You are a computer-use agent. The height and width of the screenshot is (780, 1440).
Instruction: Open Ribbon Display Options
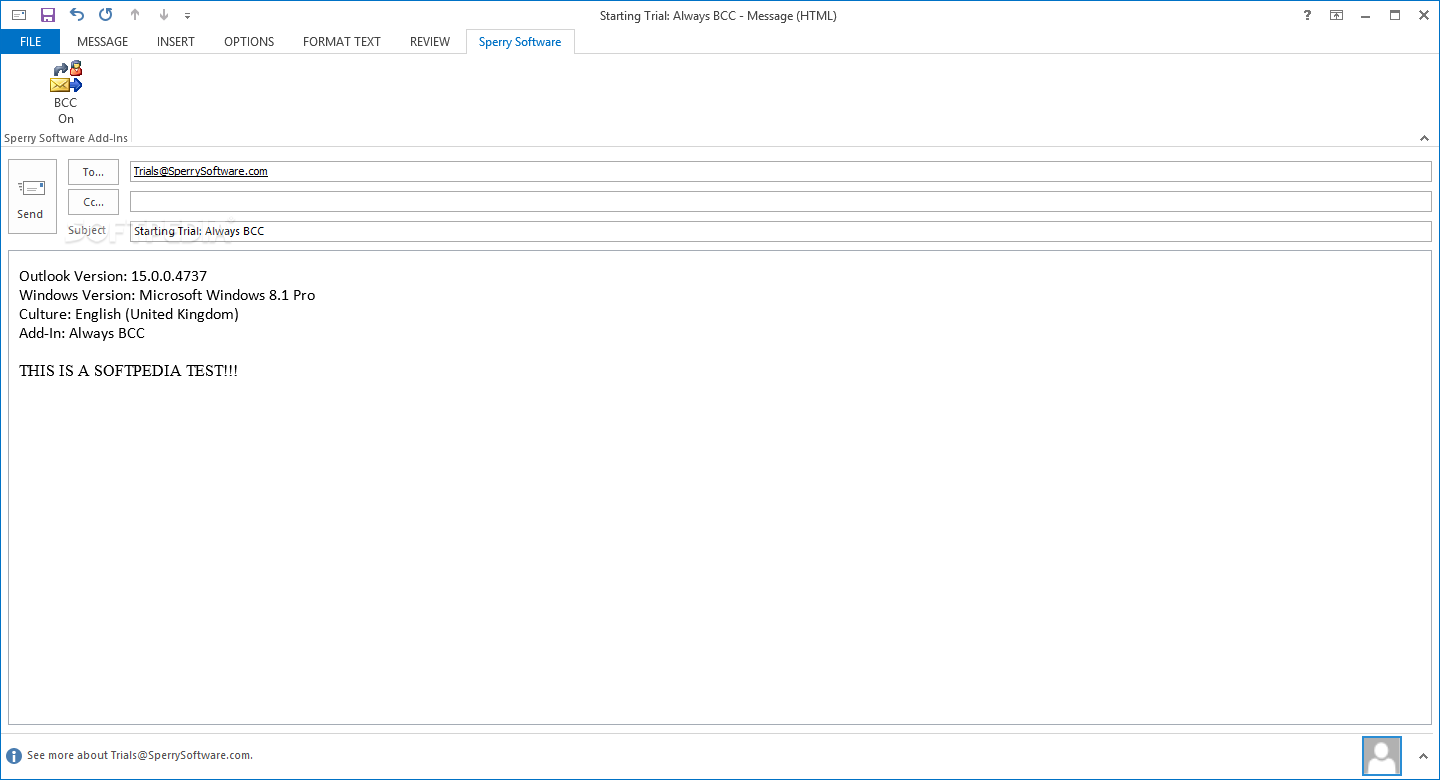point(1336,15)
